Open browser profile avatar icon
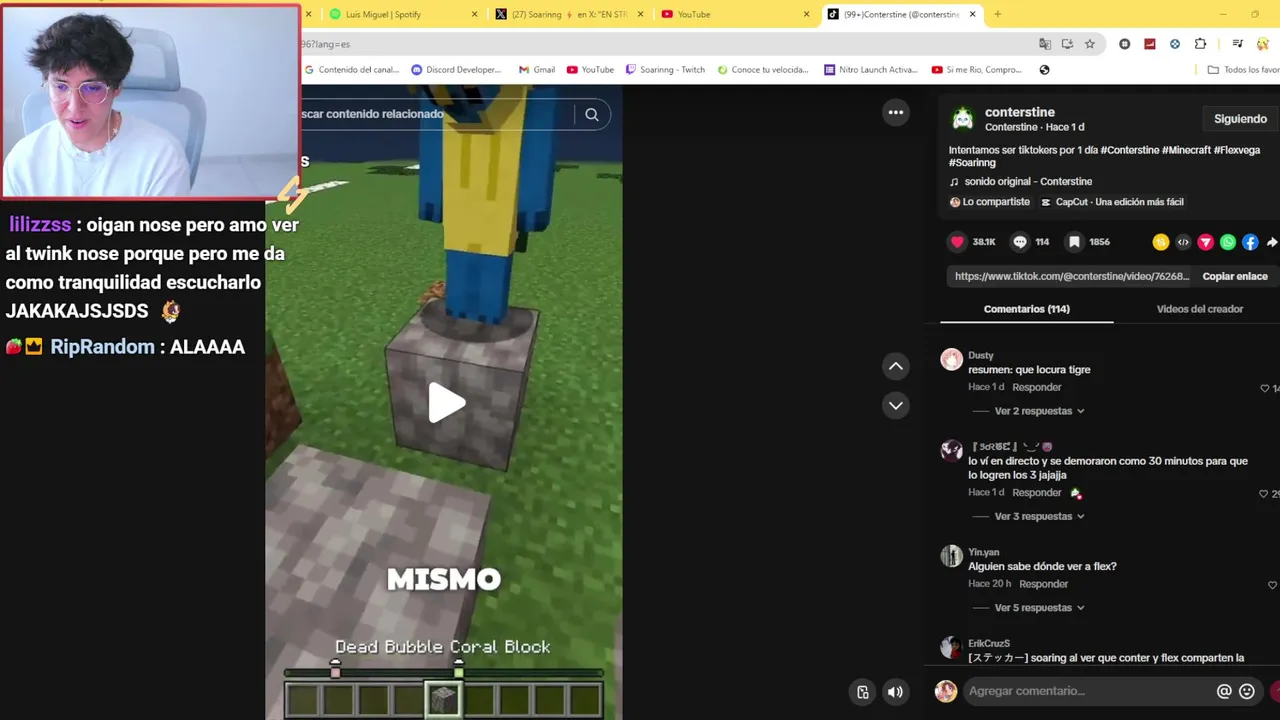 1263,44
